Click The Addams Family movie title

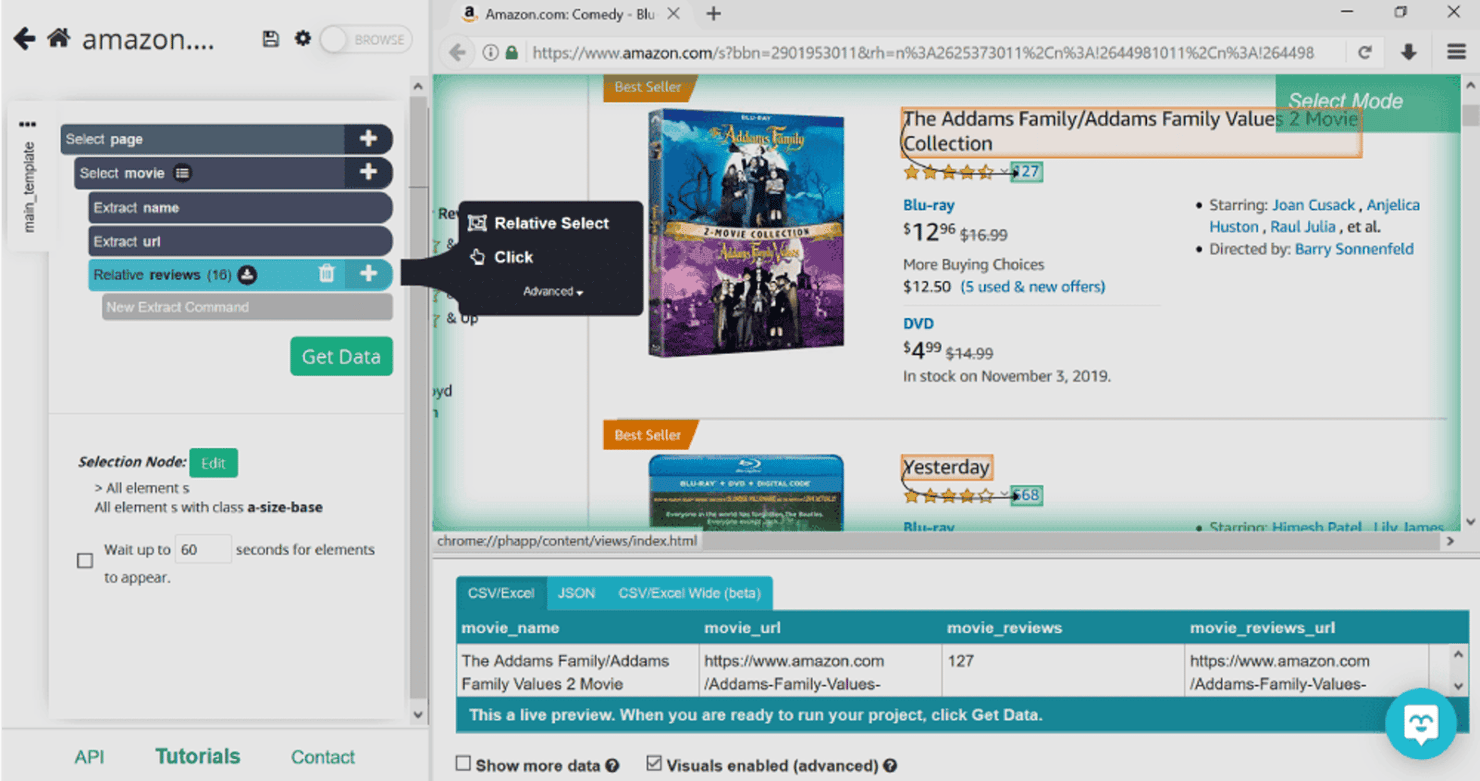[x=1131, y=131]
